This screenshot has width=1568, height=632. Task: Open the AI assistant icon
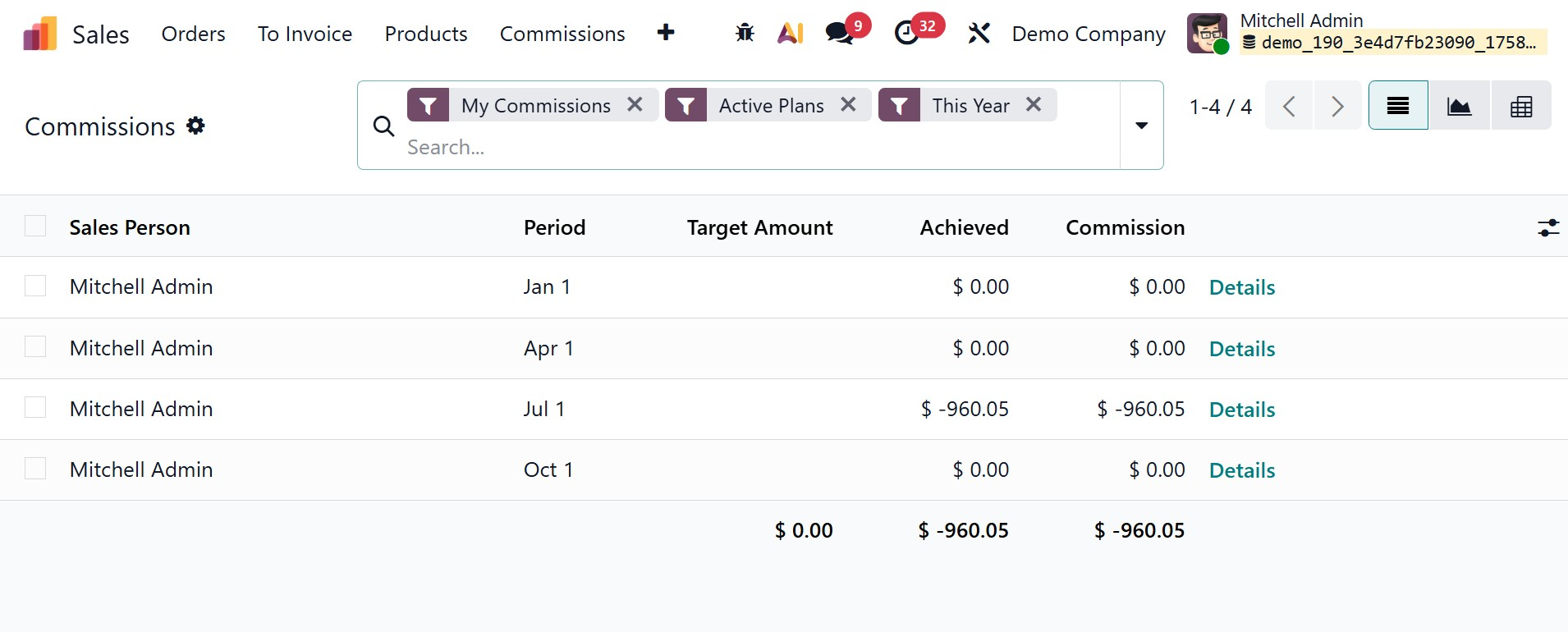coord(790,33)
